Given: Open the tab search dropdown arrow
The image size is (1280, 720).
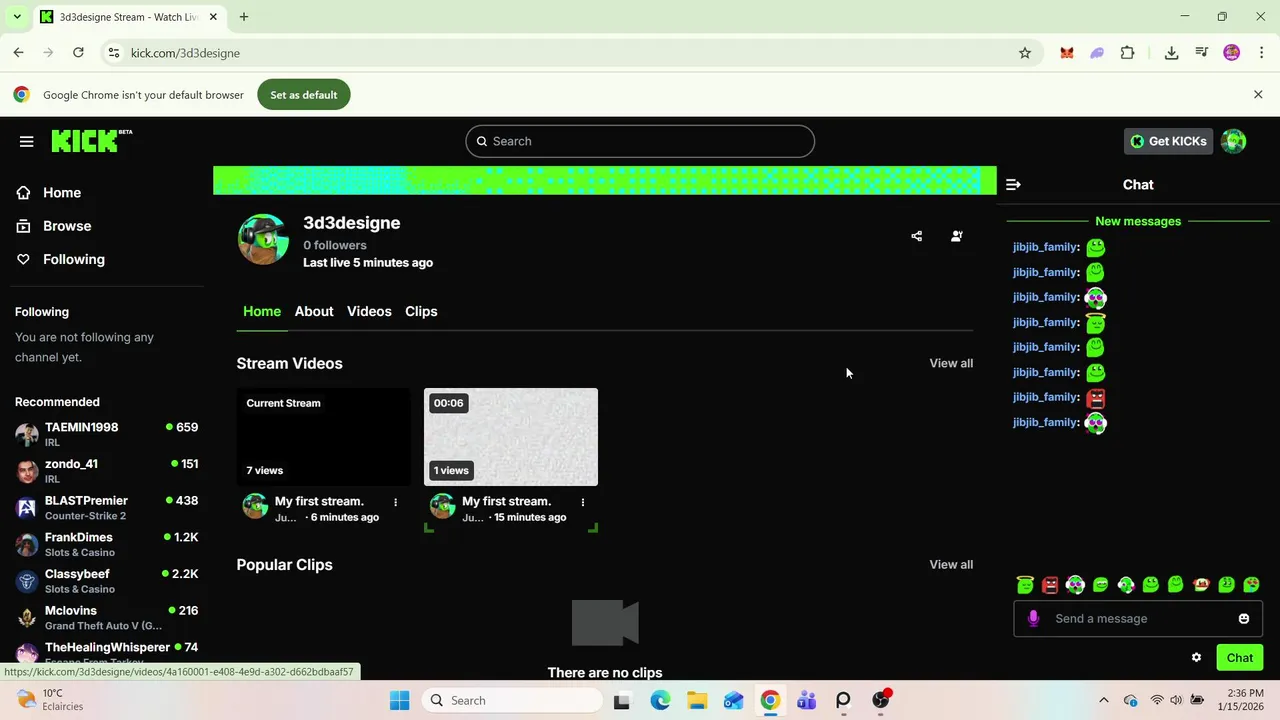Looking at the screenshot, I should (x=17, y=17).
